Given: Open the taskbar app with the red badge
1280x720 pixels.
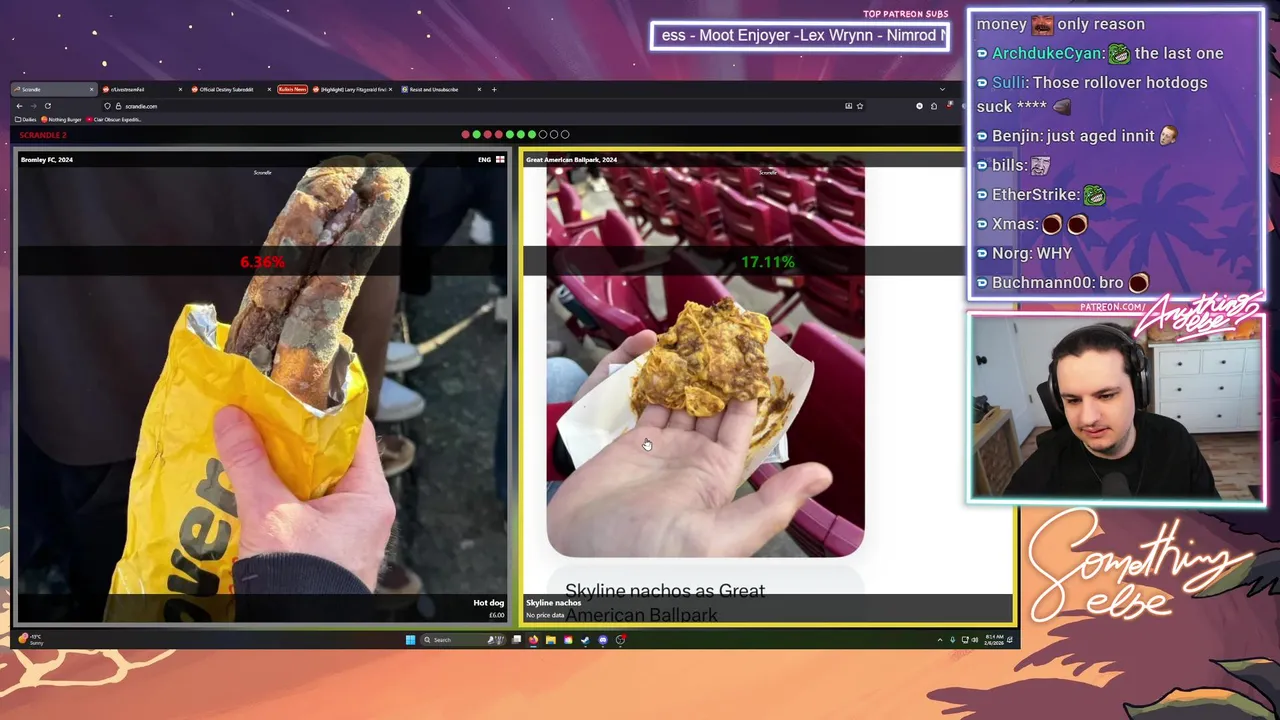Looking at the screenshot, I should point(620,639).
